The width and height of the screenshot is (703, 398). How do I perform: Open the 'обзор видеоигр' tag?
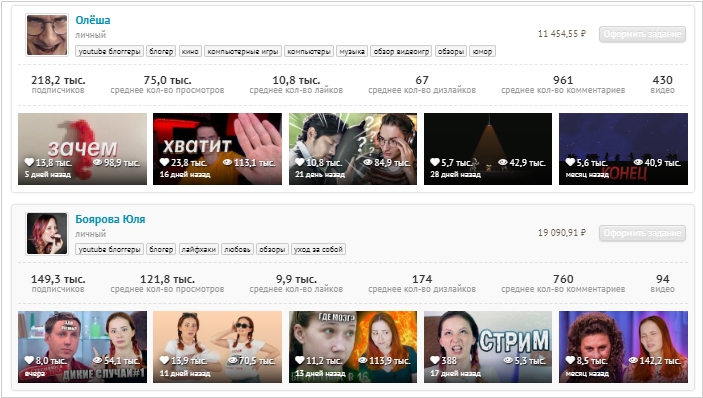click(401, 52)
